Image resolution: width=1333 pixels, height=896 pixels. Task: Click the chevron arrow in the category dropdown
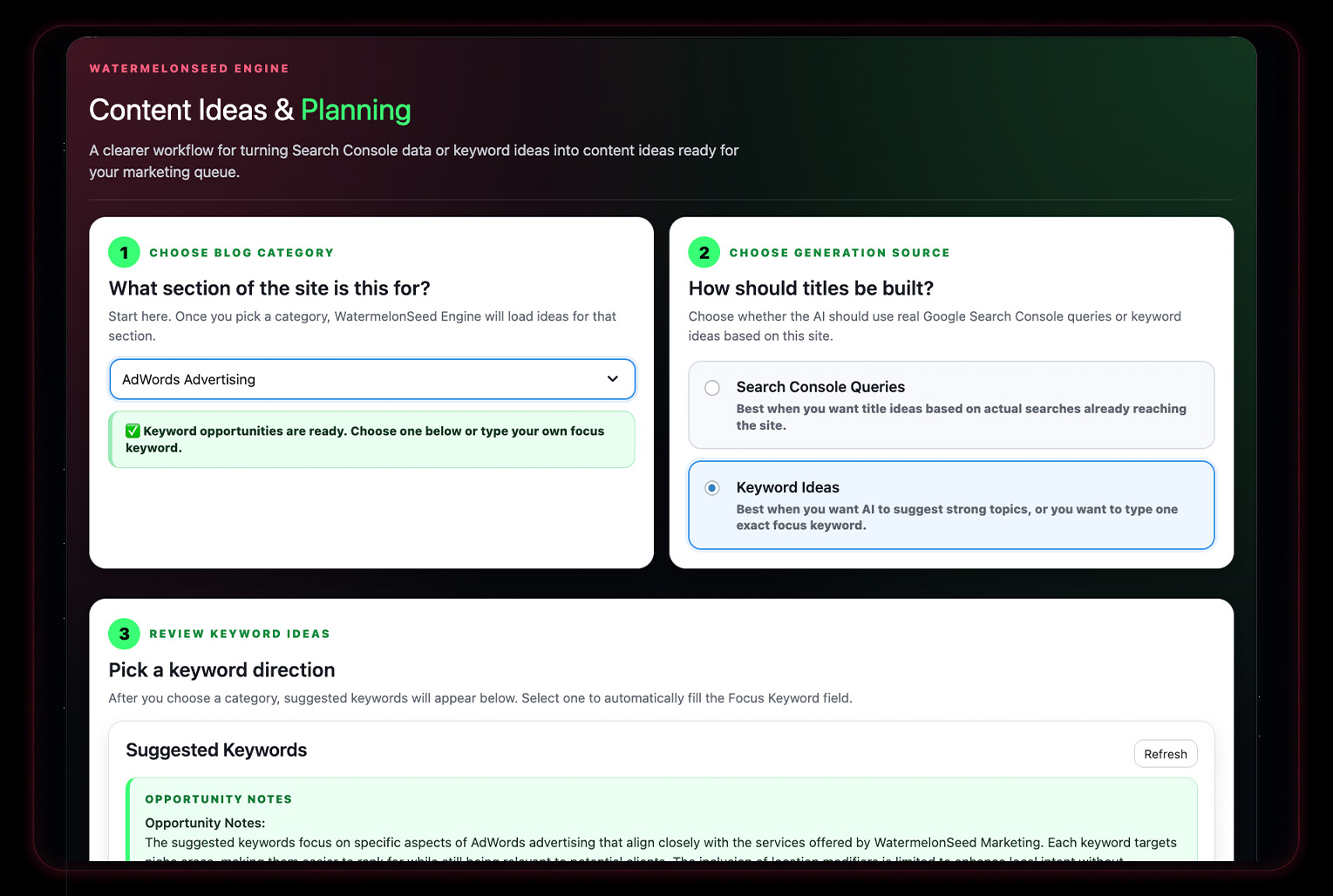[613, 379]
